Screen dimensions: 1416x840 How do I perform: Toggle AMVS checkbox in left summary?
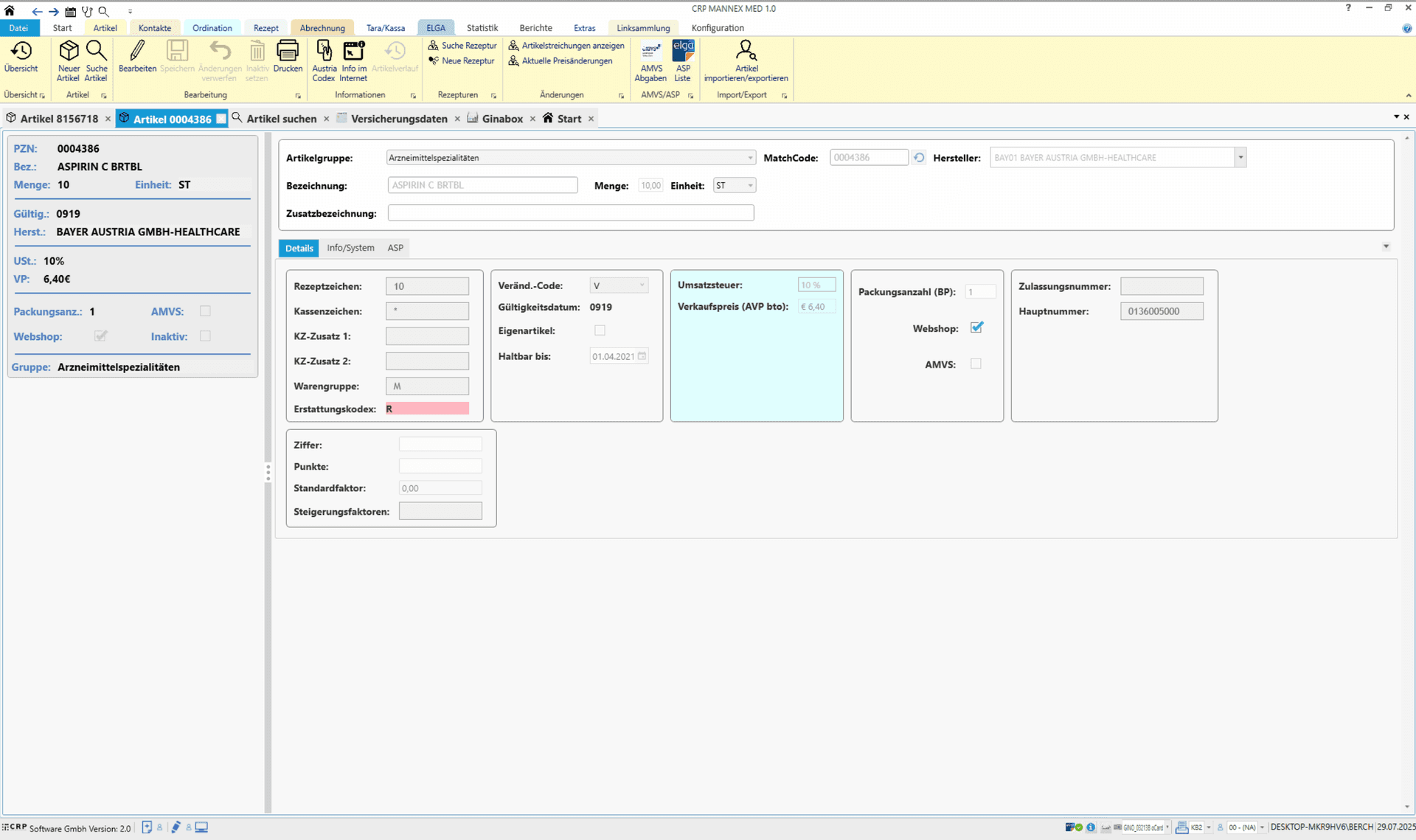click(205, 311)
